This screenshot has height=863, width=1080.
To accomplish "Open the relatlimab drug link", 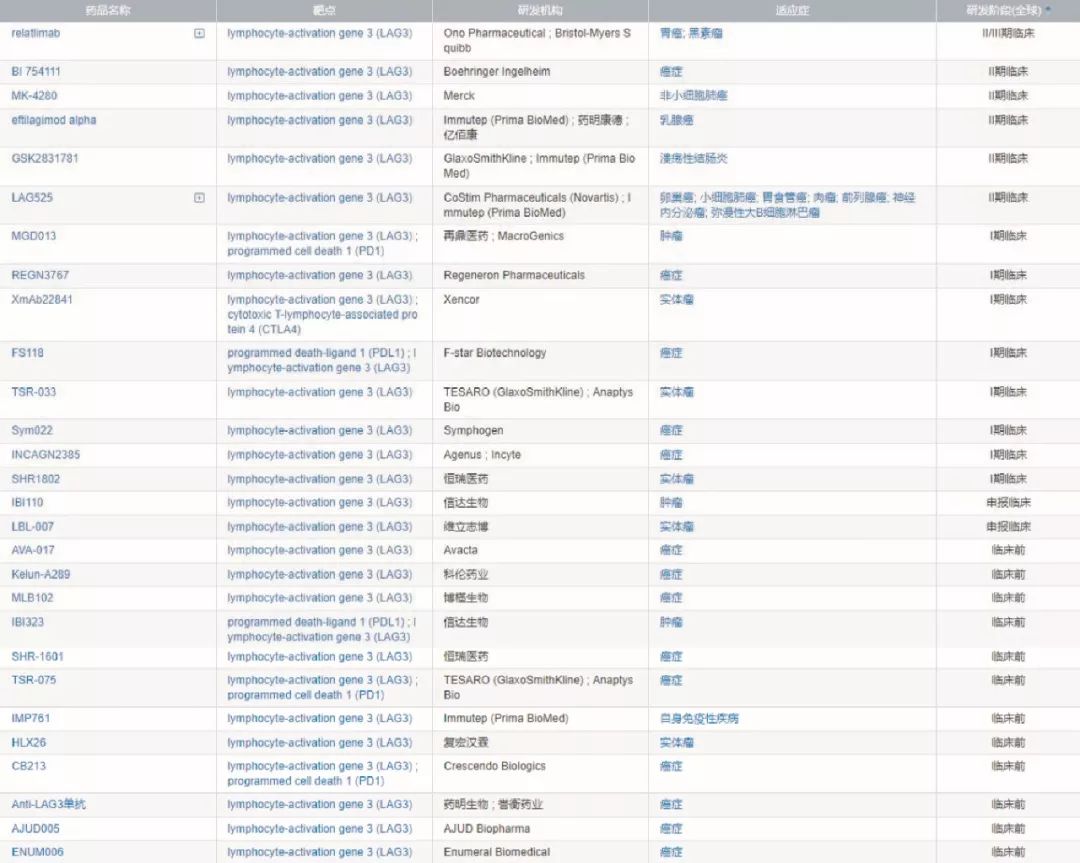I will 36,33.
